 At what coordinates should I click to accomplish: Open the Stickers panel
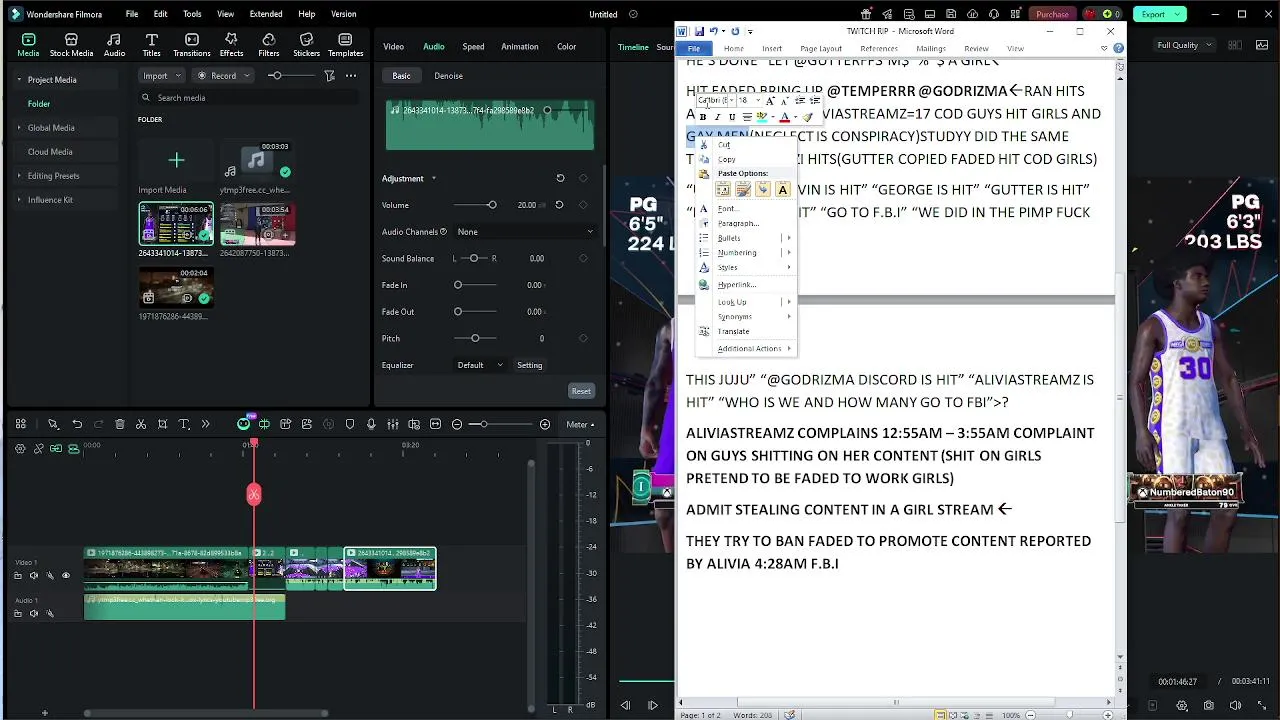click(306, 45)
